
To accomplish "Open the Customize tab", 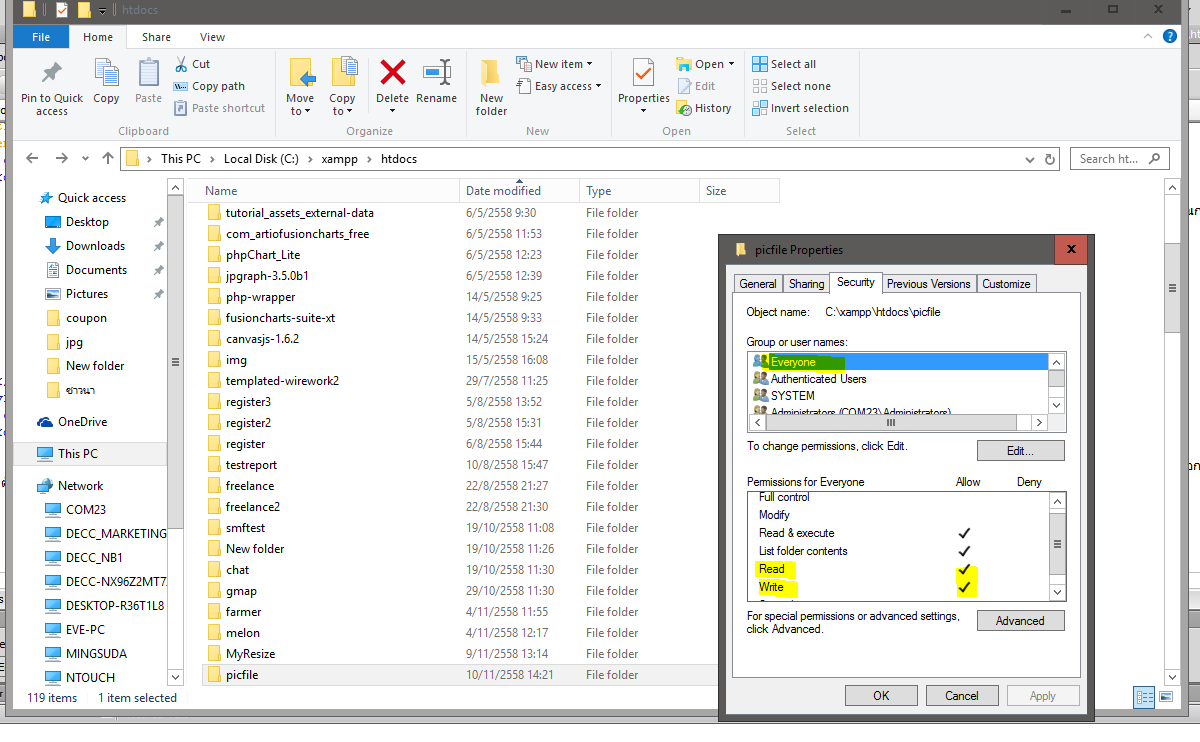I will point(1006,284).
